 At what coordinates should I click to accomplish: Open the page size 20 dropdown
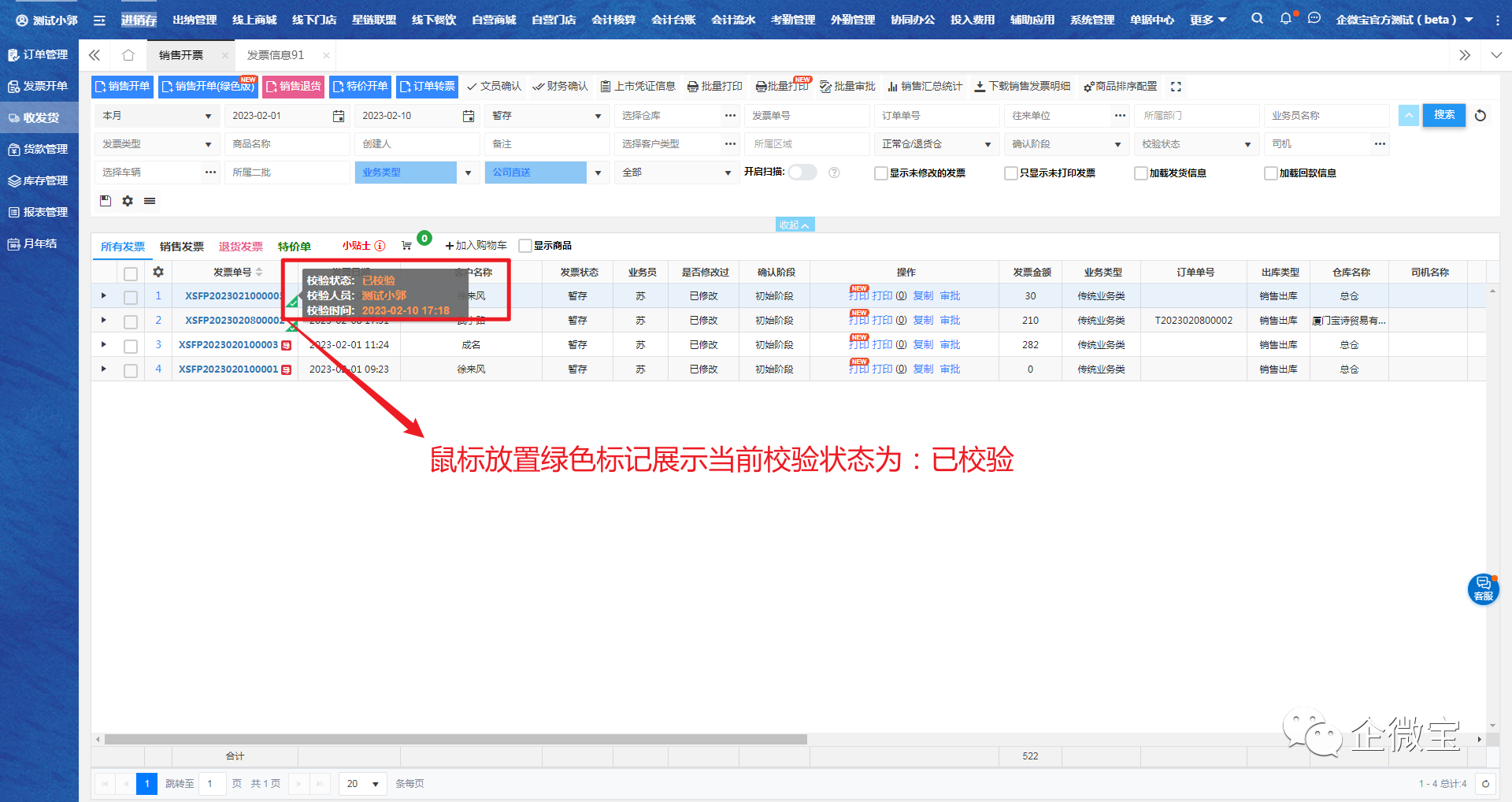pyautogui.click(x=363, y=784)
